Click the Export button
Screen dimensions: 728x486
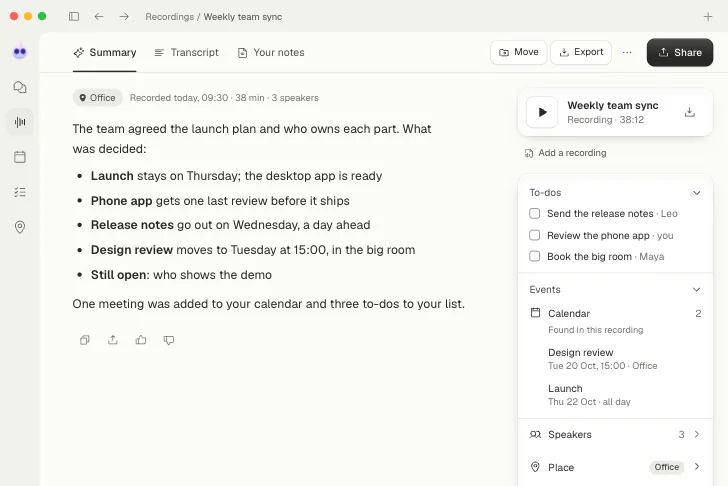click(x=581, y=52)
